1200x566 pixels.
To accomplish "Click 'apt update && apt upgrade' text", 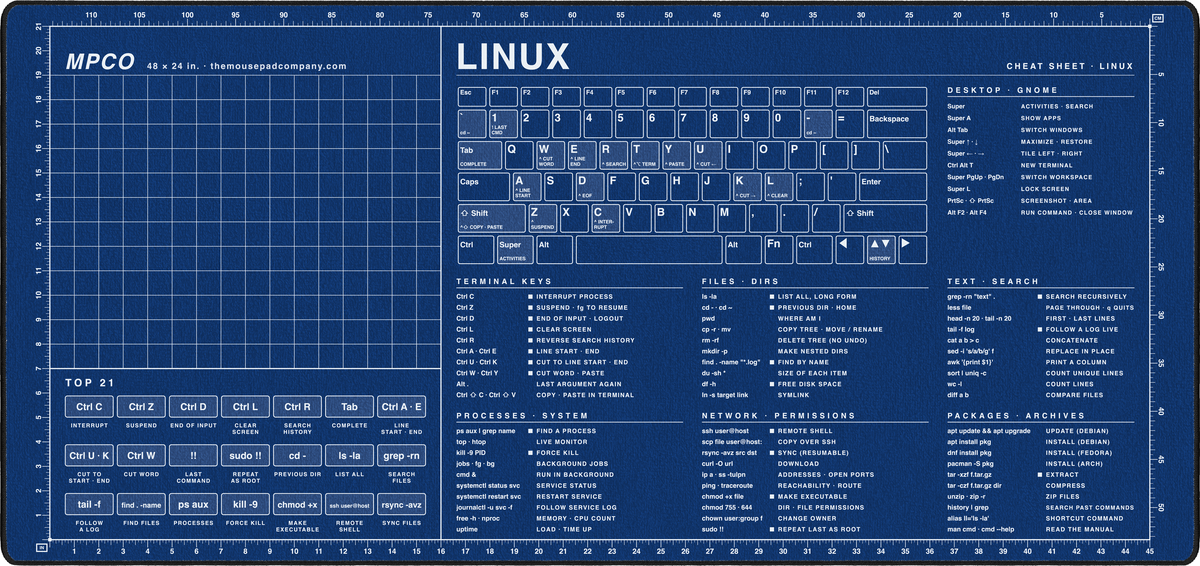I will point(989,430).
